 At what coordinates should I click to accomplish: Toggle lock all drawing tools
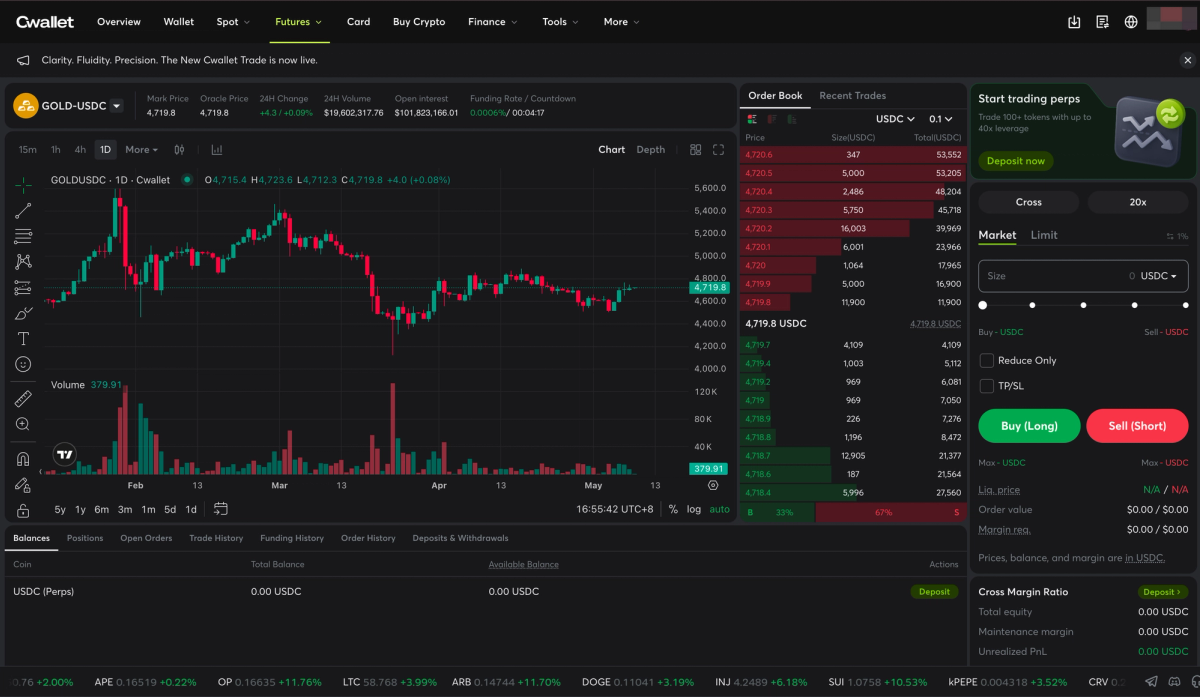[23, 510]
